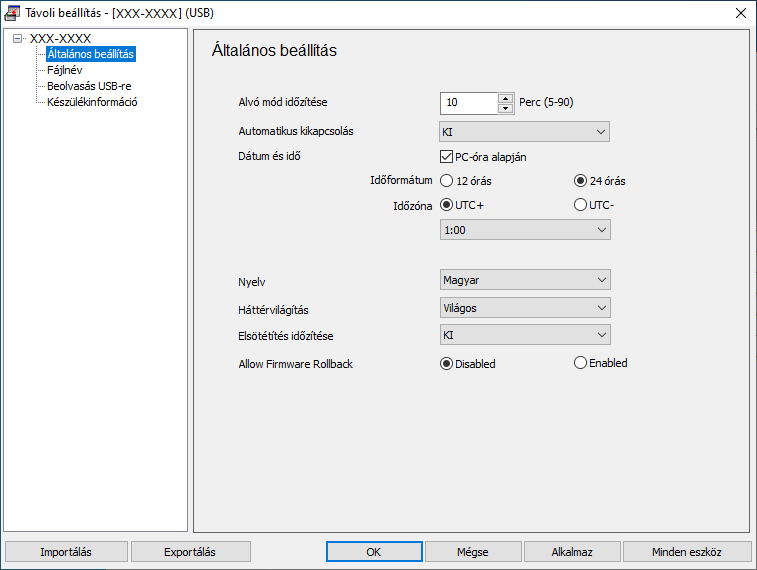Enable Allow Firmware Rollback
757x570 pixels.
[580, 363]
